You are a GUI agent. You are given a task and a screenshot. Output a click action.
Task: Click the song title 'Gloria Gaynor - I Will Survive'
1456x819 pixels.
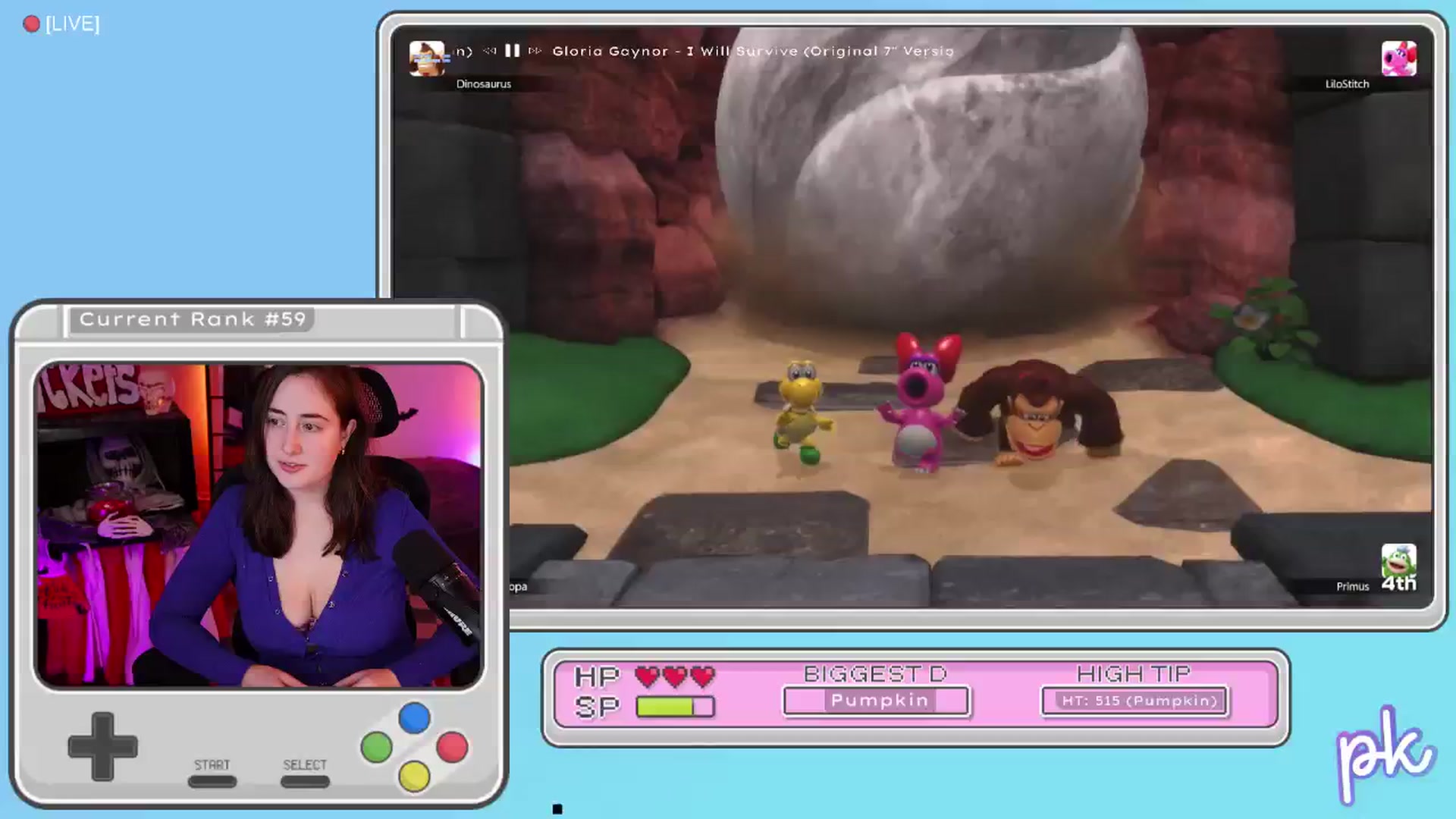click(x=675, y=51)
